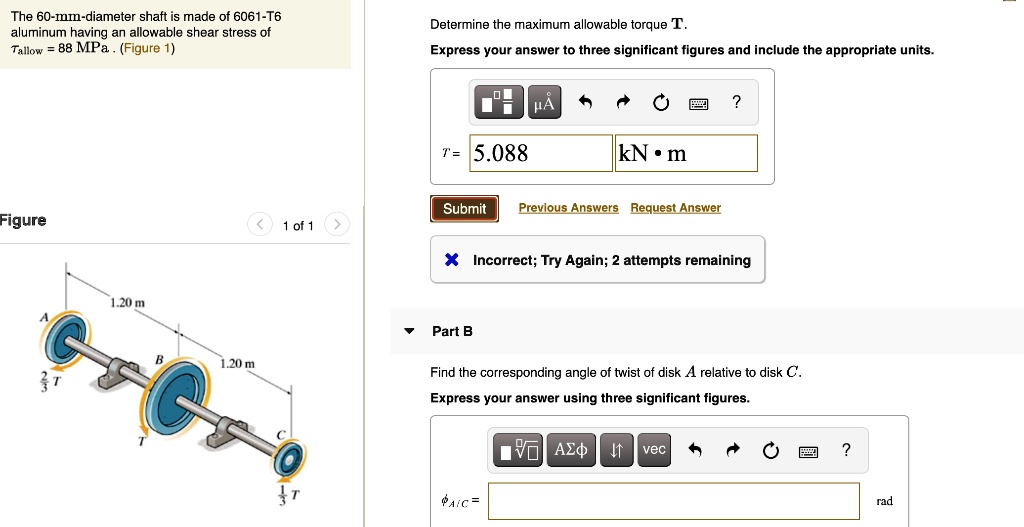1024x527 pixels.
Task: Collapse the Part B section
Action: tap(408, 331)
